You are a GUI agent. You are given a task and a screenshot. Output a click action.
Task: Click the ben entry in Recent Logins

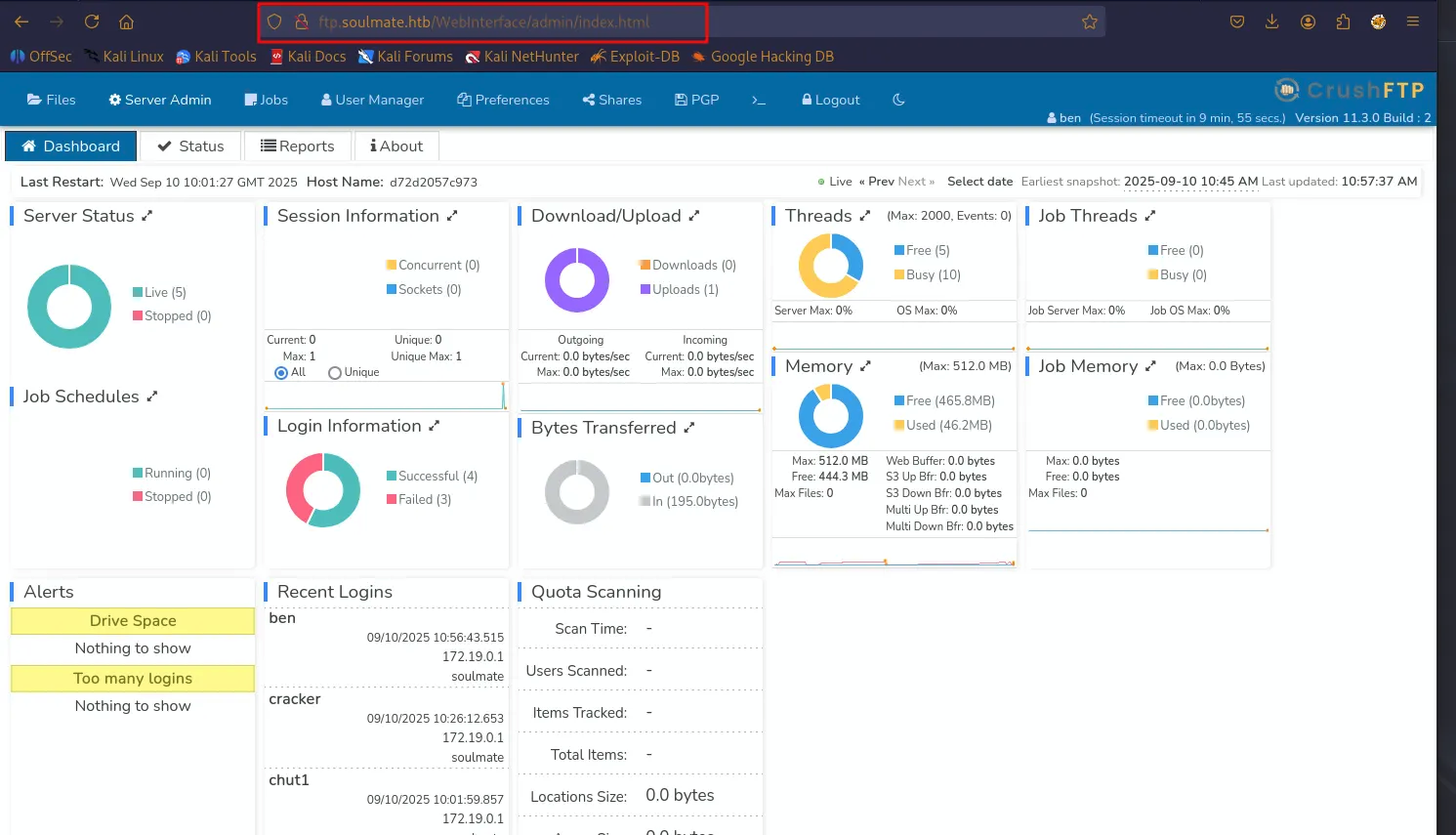click(x=282, y=618)
